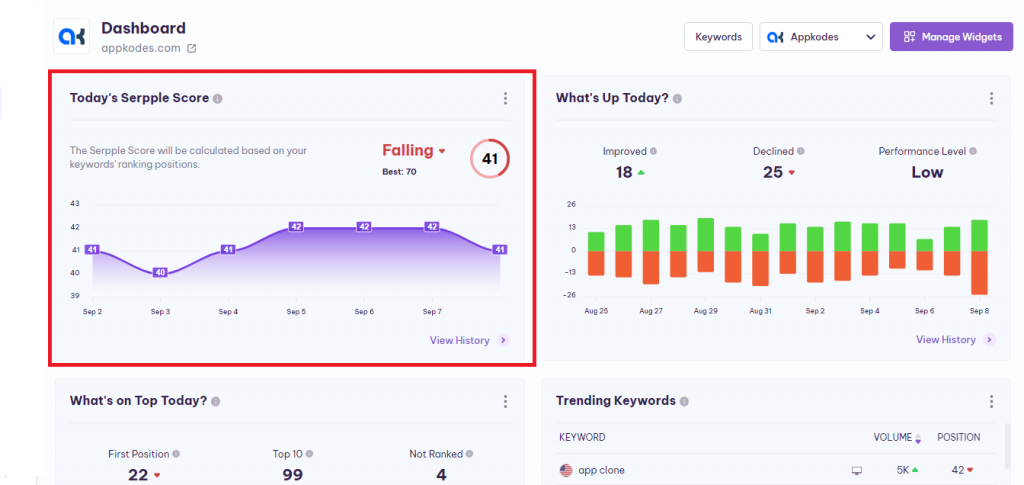The width and height of the screenshot is (1024, 485).
Task: Click info icon beside Trending Keywords title
Action: 684,402
